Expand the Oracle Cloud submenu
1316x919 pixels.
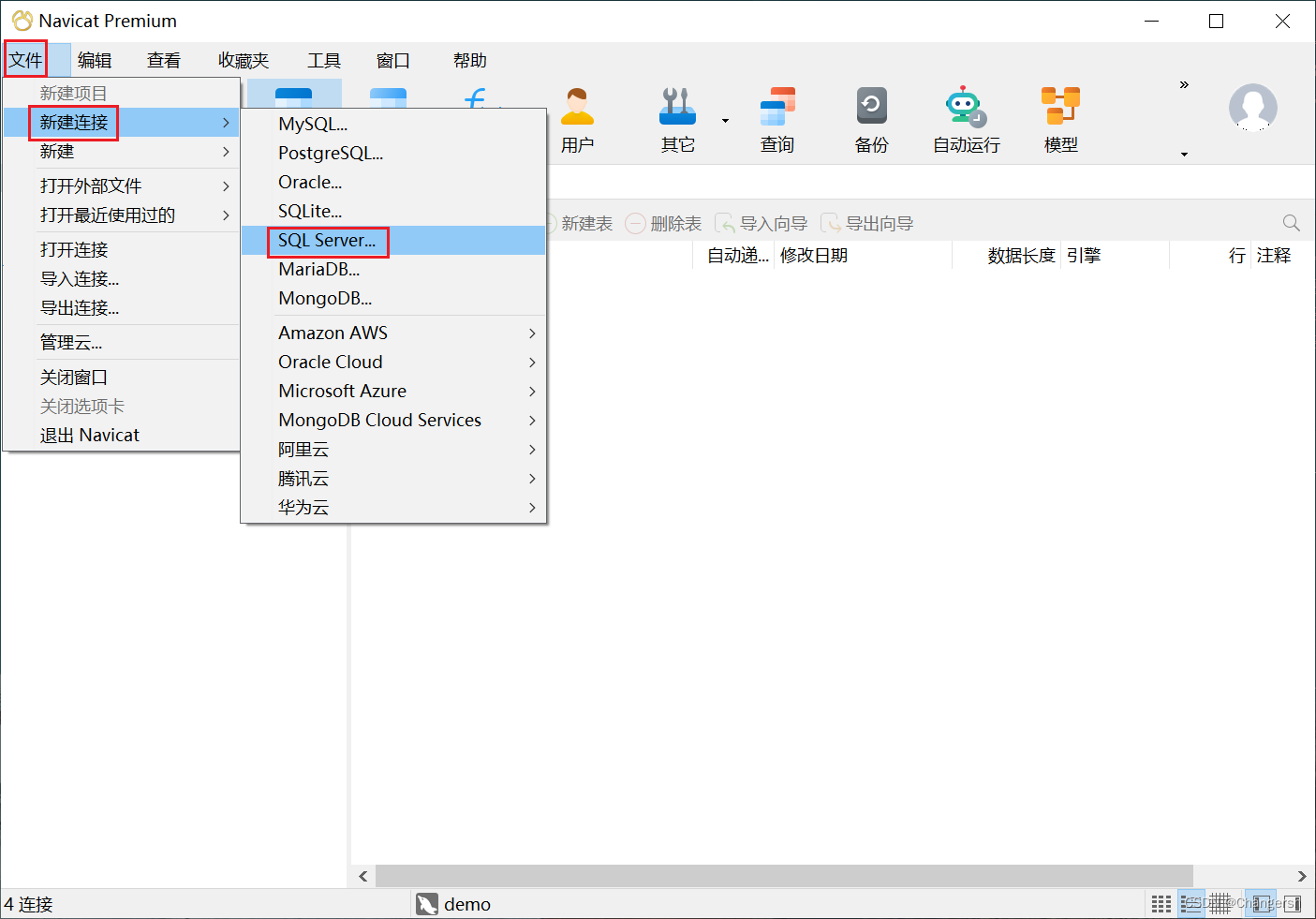(x=532, y=363)
